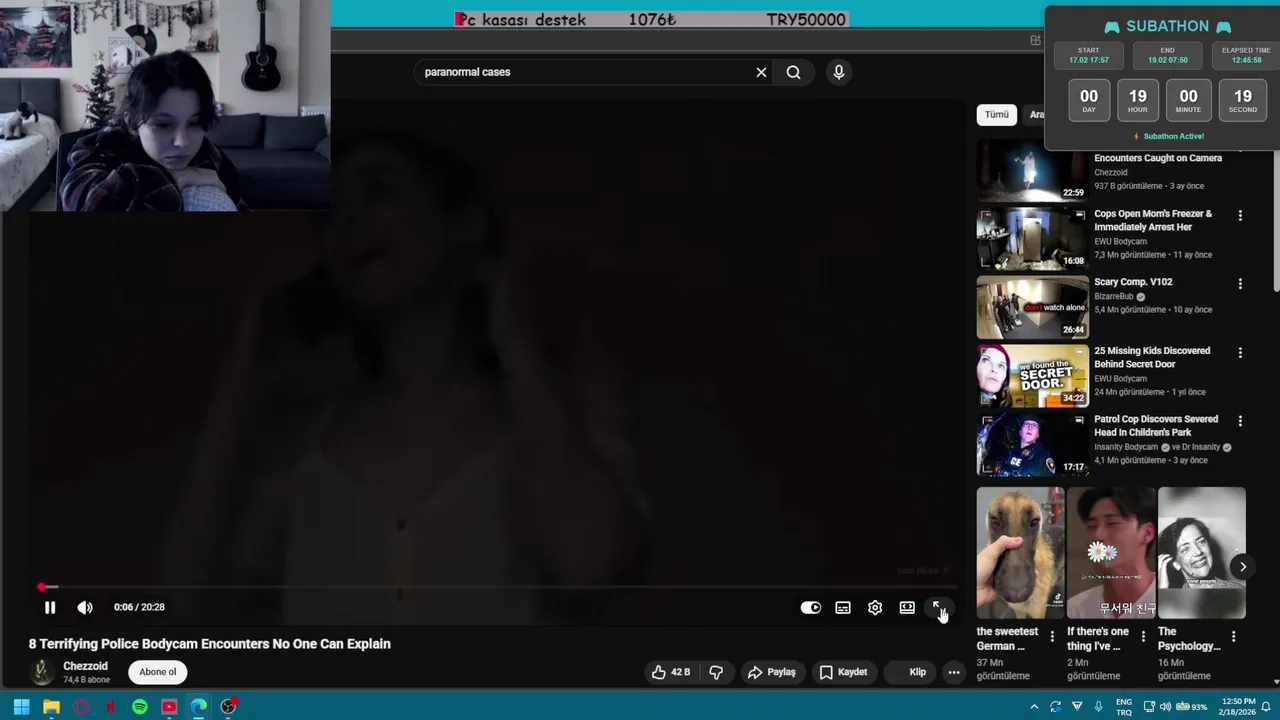Open OBS Studio from taskbar
The height and width of the screenshot is (720, 1280).
[x=229, y=707]
